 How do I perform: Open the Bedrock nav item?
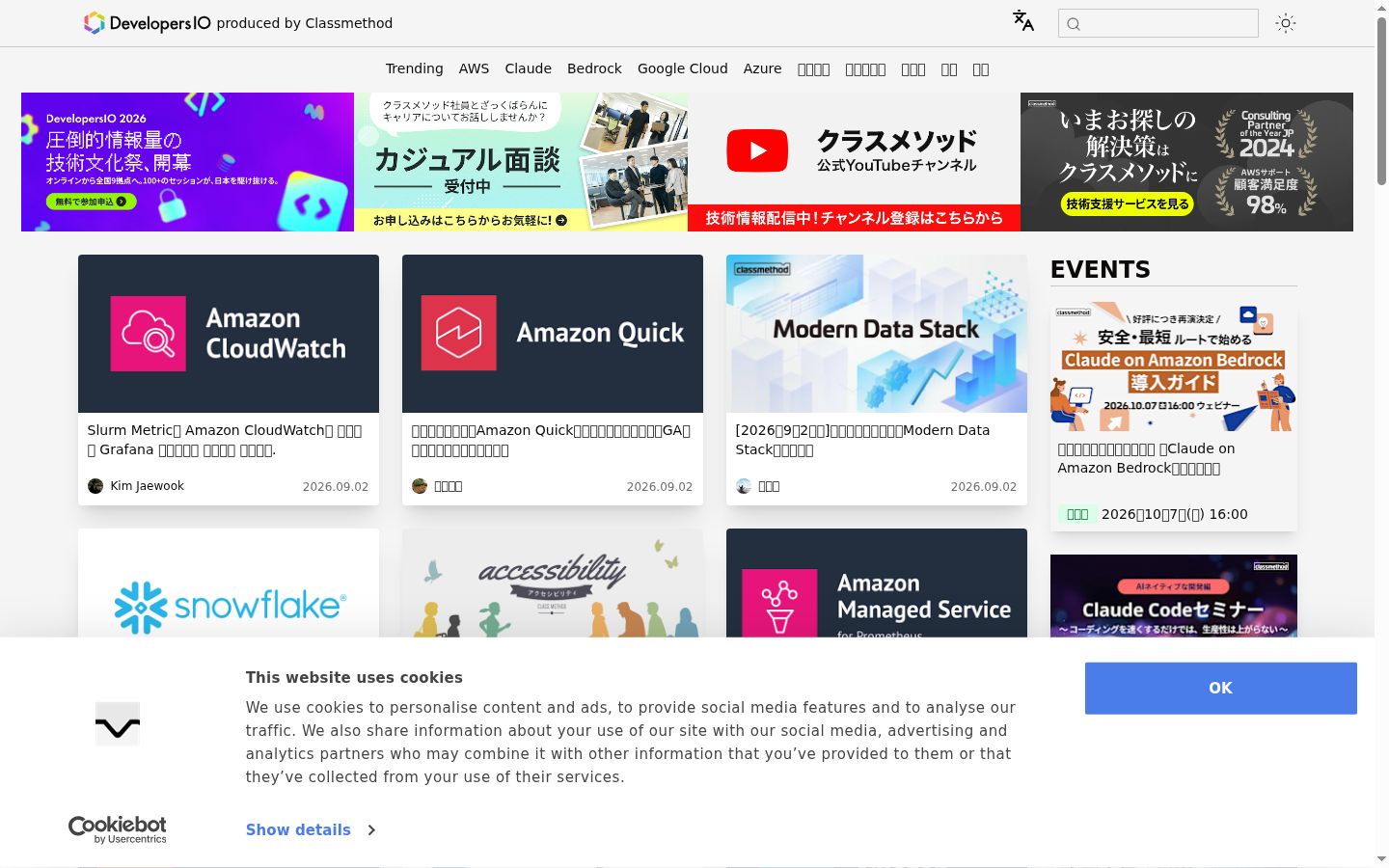tap(594, 68)
